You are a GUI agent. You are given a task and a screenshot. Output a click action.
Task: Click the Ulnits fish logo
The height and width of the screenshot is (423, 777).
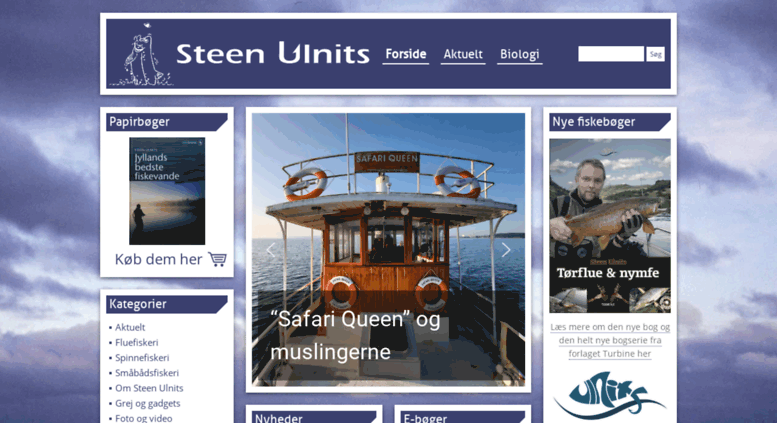(x=609, y=395)
